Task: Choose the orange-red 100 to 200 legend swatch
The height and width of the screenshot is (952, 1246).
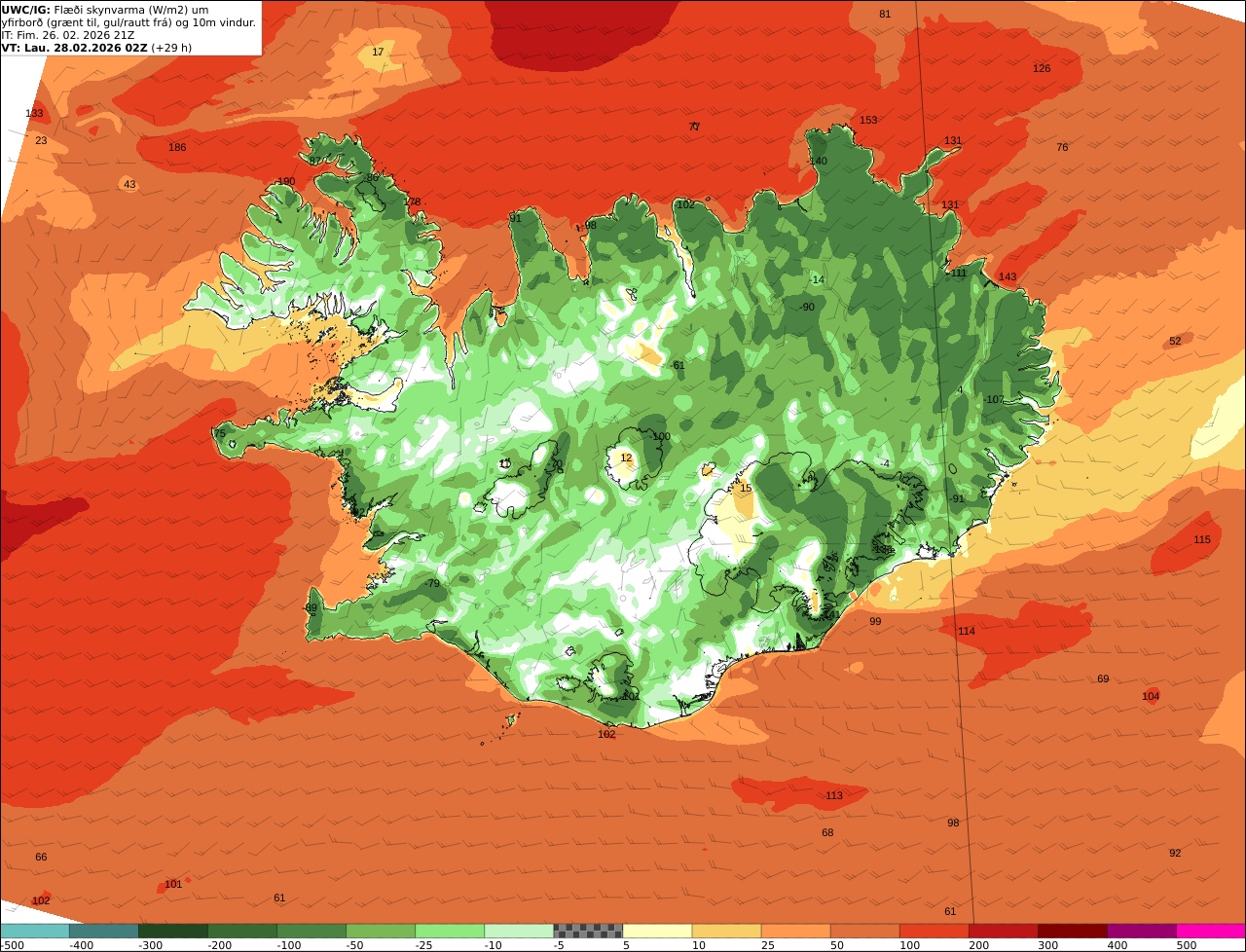Action: [x=934, y=931]
